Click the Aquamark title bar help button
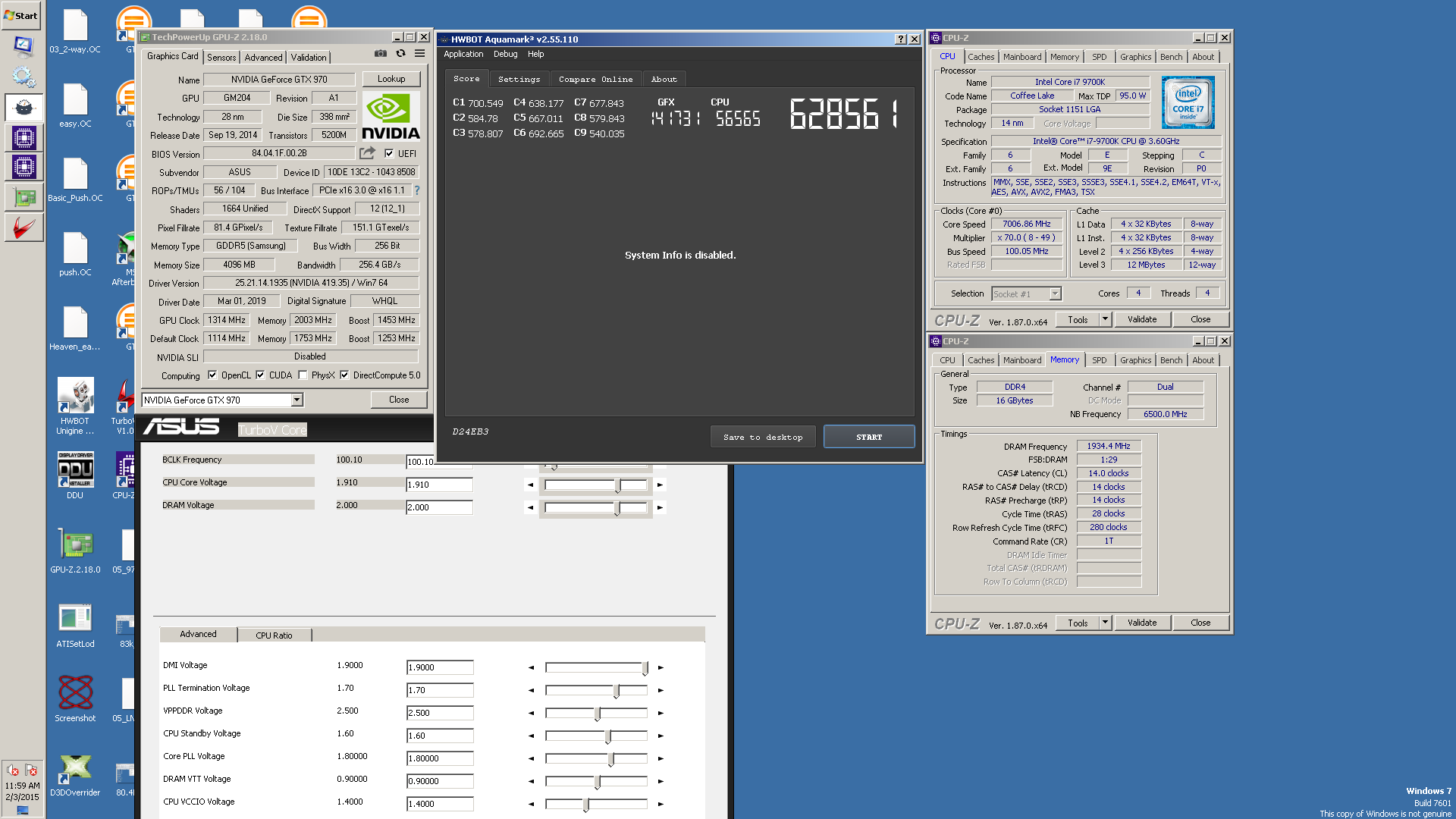 pyautogui.click(x=900, y=39)
